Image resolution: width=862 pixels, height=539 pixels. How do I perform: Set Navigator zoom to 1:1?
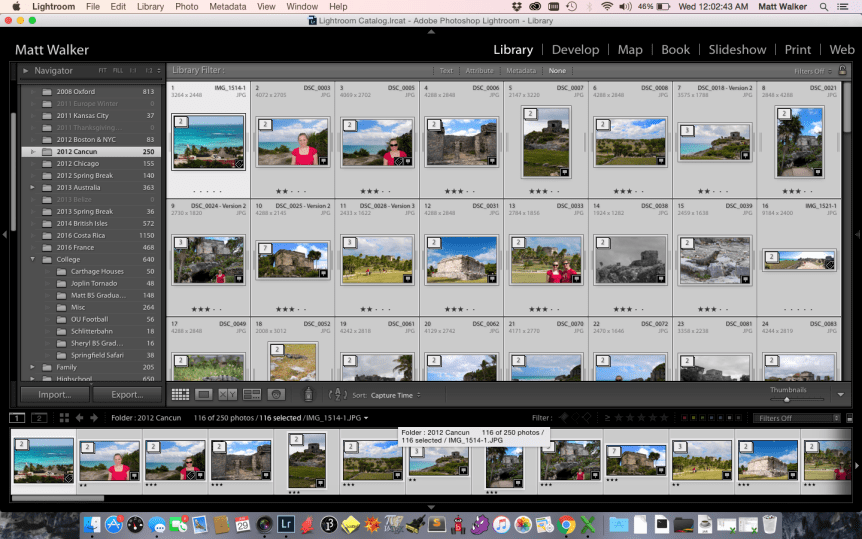[x=133, y=70]
